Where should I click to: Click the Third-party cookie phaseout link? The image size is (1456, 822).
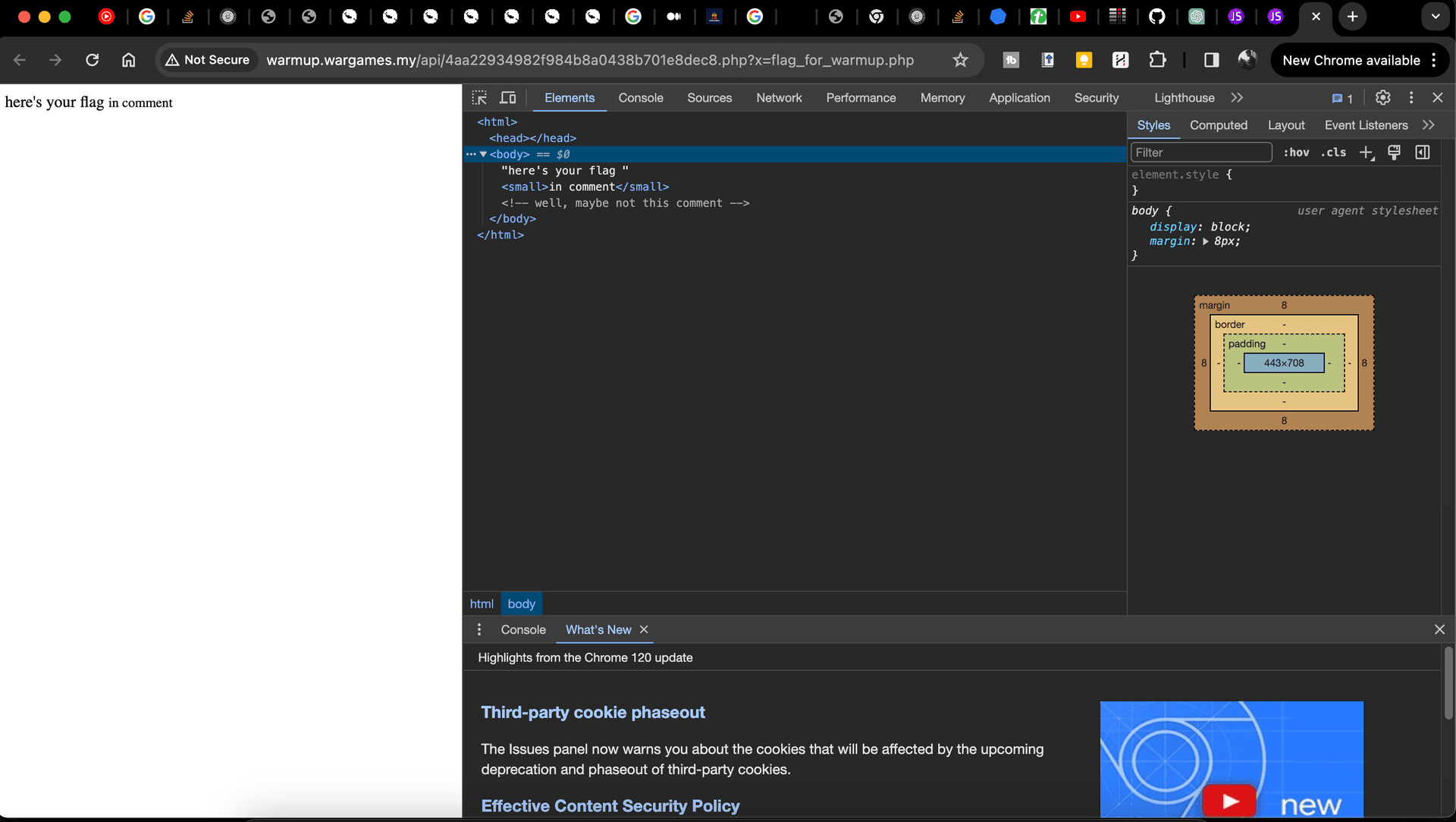(592, 712)
